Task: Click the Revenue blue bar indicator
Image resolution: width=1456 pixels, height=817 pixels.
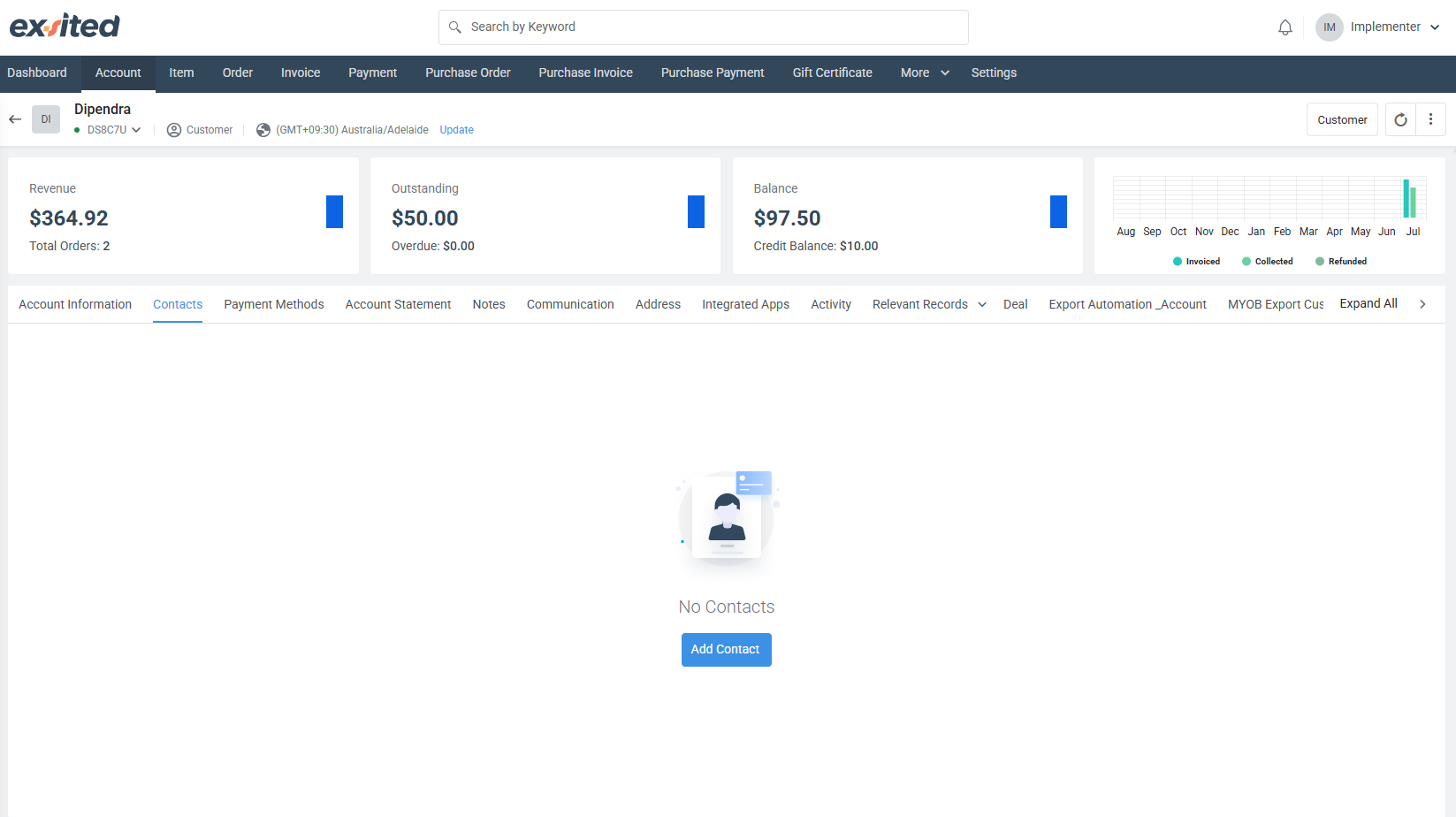Action: [334, 211]
